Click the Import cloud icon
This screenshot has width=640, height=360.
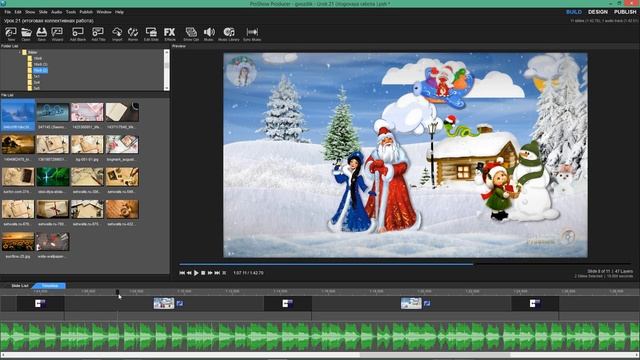(117, 34)
